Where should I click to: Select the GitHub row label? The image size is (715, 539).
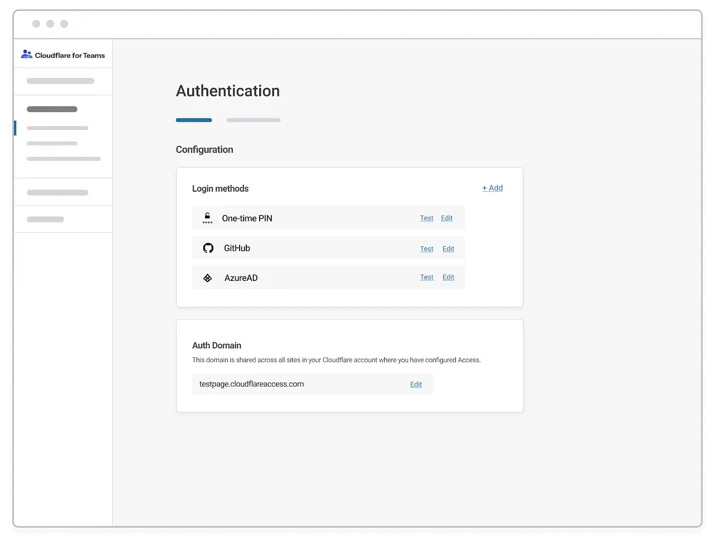click(237, 248)
